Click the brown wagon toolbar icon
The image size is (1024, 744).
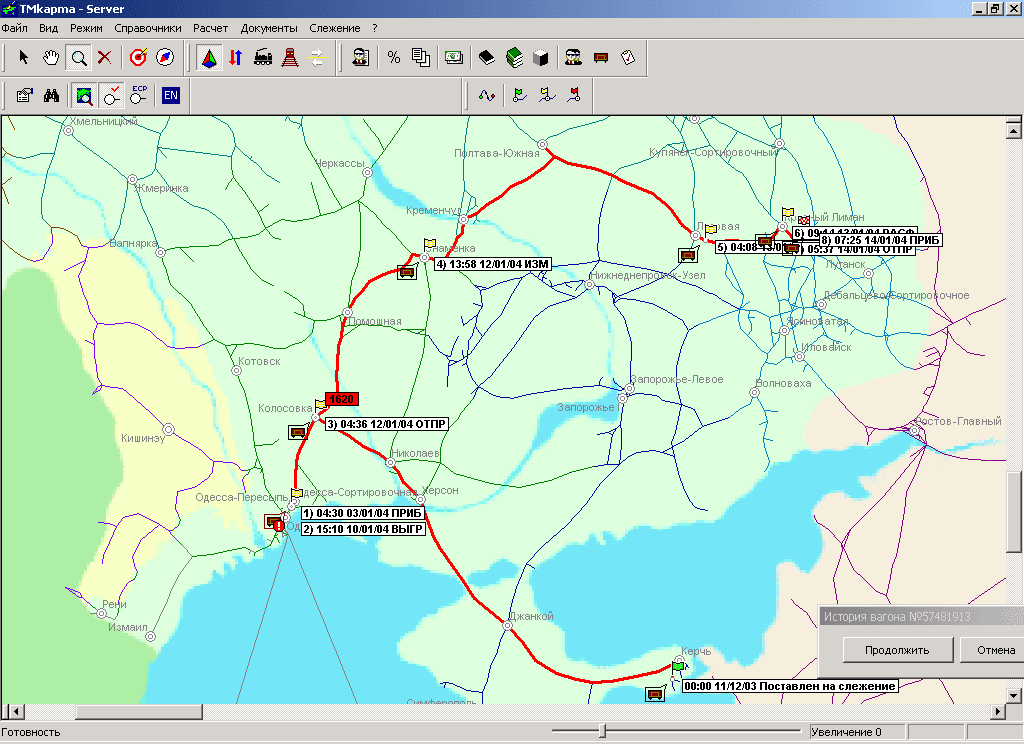coord(601,58)
